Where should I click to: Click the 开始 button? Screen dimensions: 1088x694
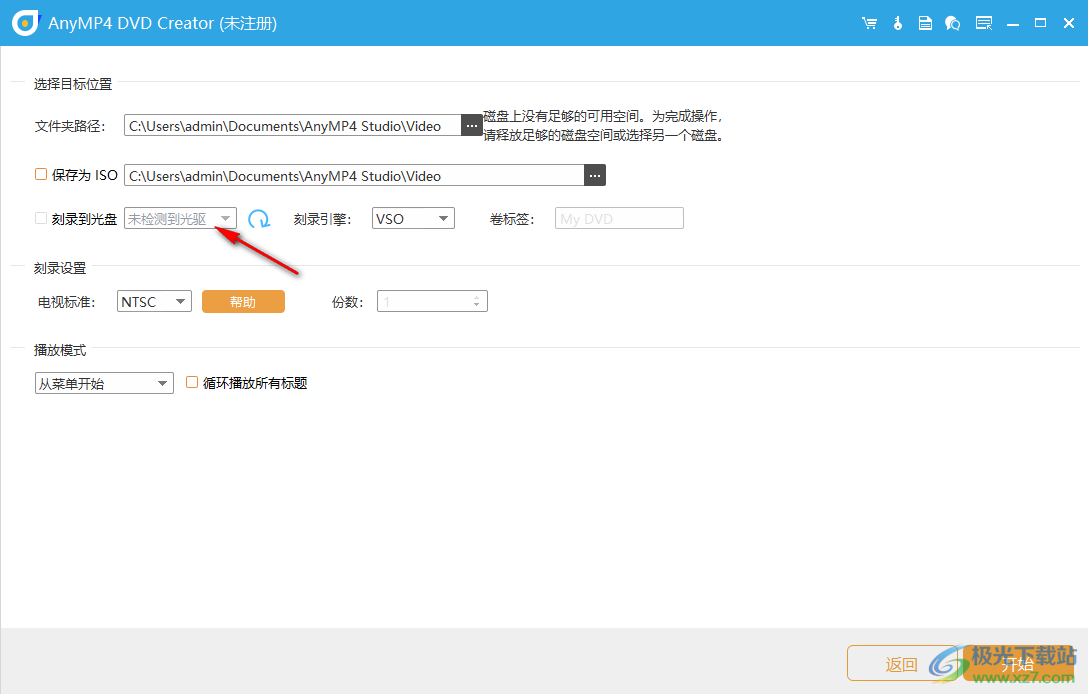tap(1018, 664)
